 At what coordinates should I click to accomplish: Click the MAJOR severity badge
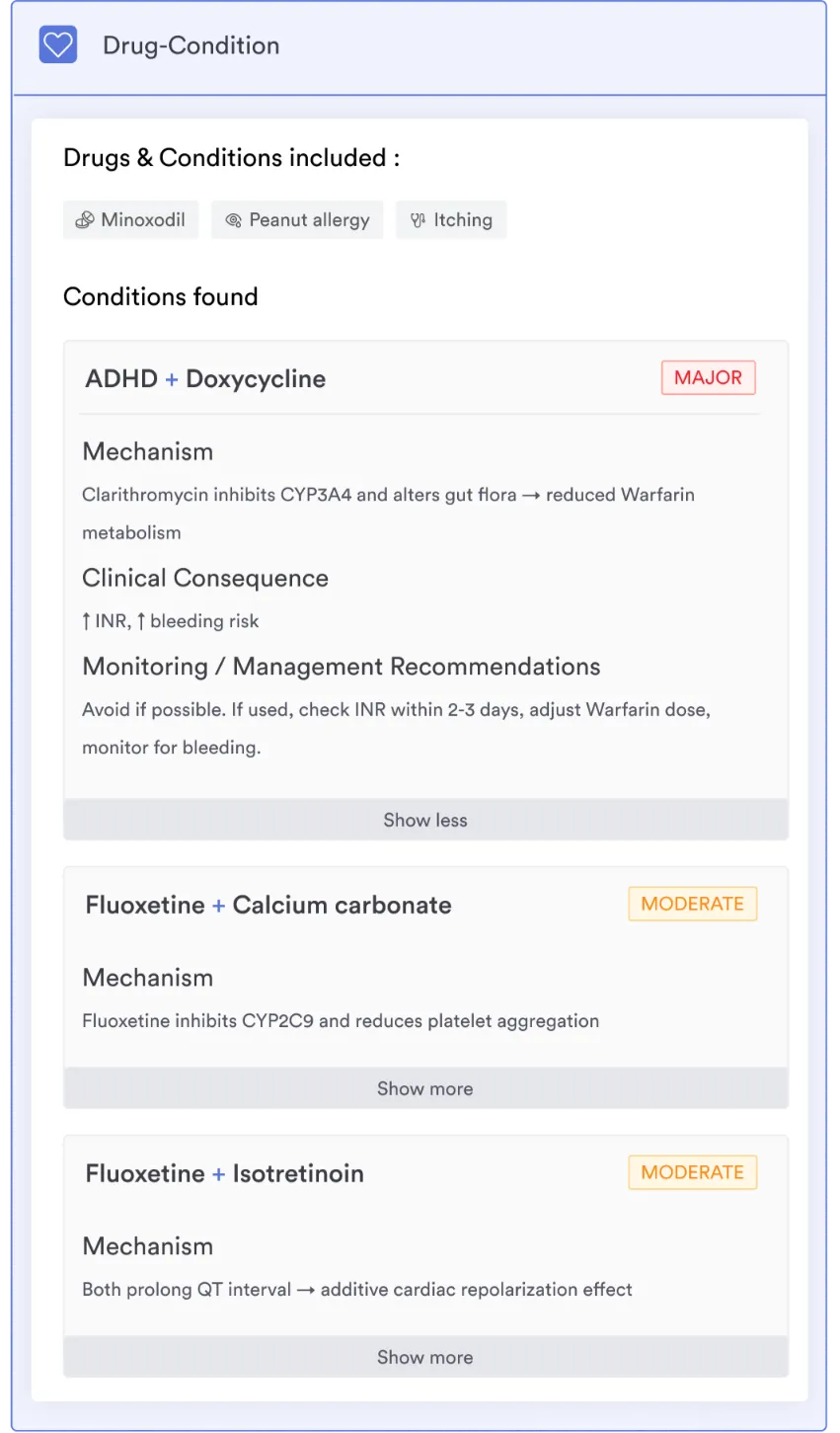(x=708, y=377)
